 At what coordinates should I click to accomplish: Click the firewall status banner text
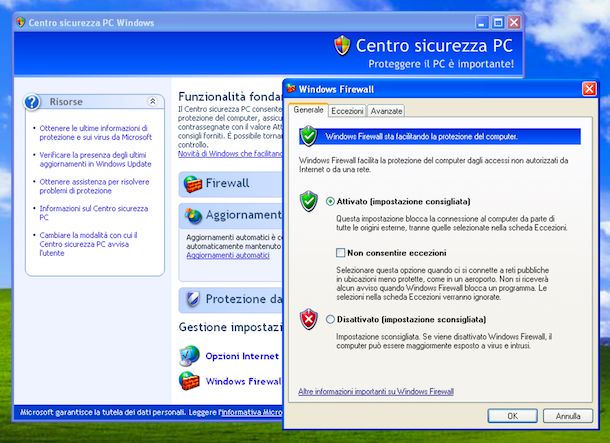click(x=421, y=137)
